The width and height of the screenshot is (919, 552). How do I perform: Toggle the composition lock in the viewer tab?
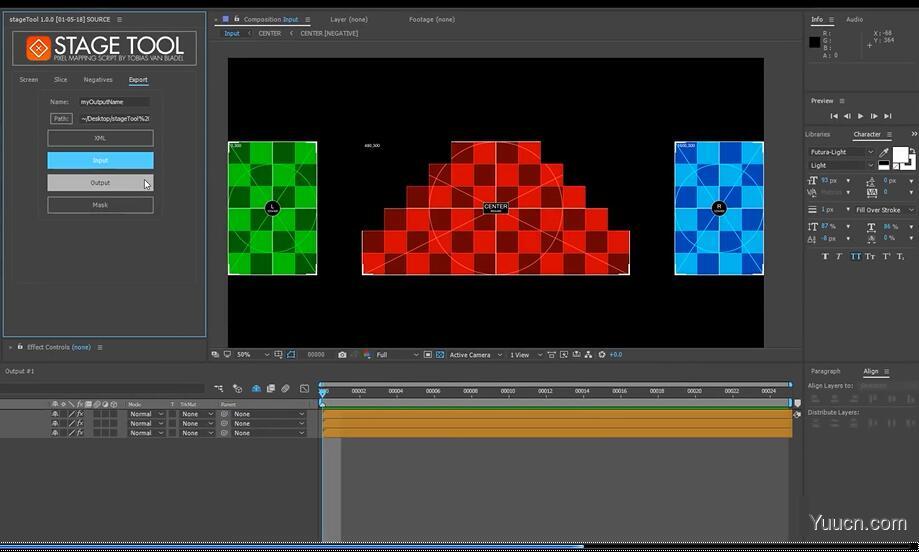pyautogui.click(x=237, y=19)
